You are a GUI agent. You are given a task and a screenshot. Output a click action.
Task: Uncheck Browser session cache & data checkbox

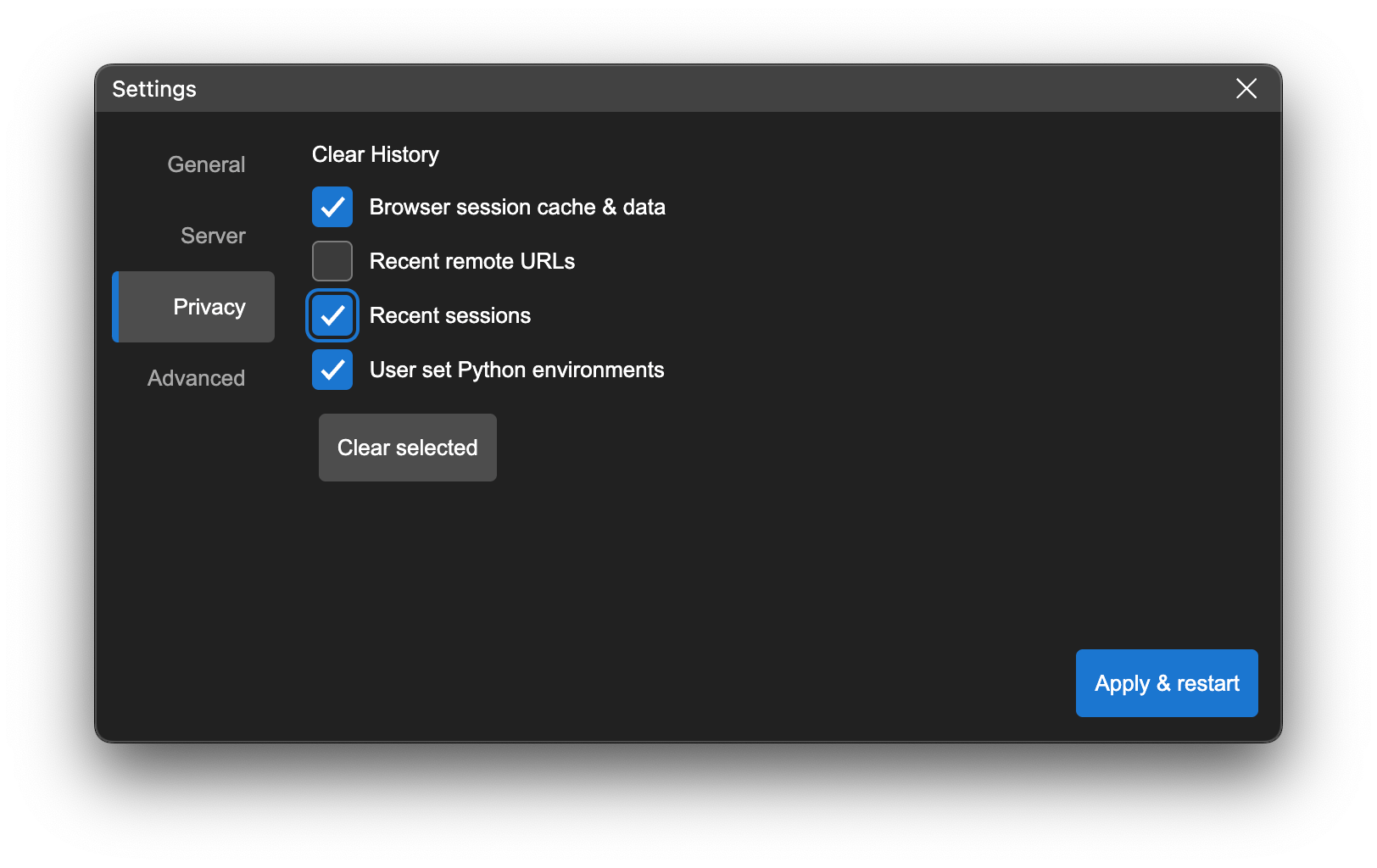click(x=332, y=207)
